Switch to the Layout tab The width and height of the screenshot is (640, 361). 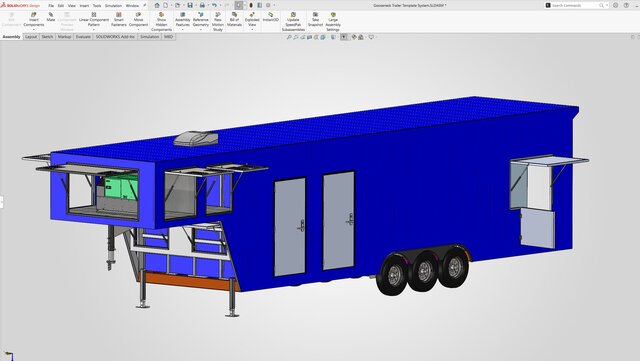pos(31,37)
